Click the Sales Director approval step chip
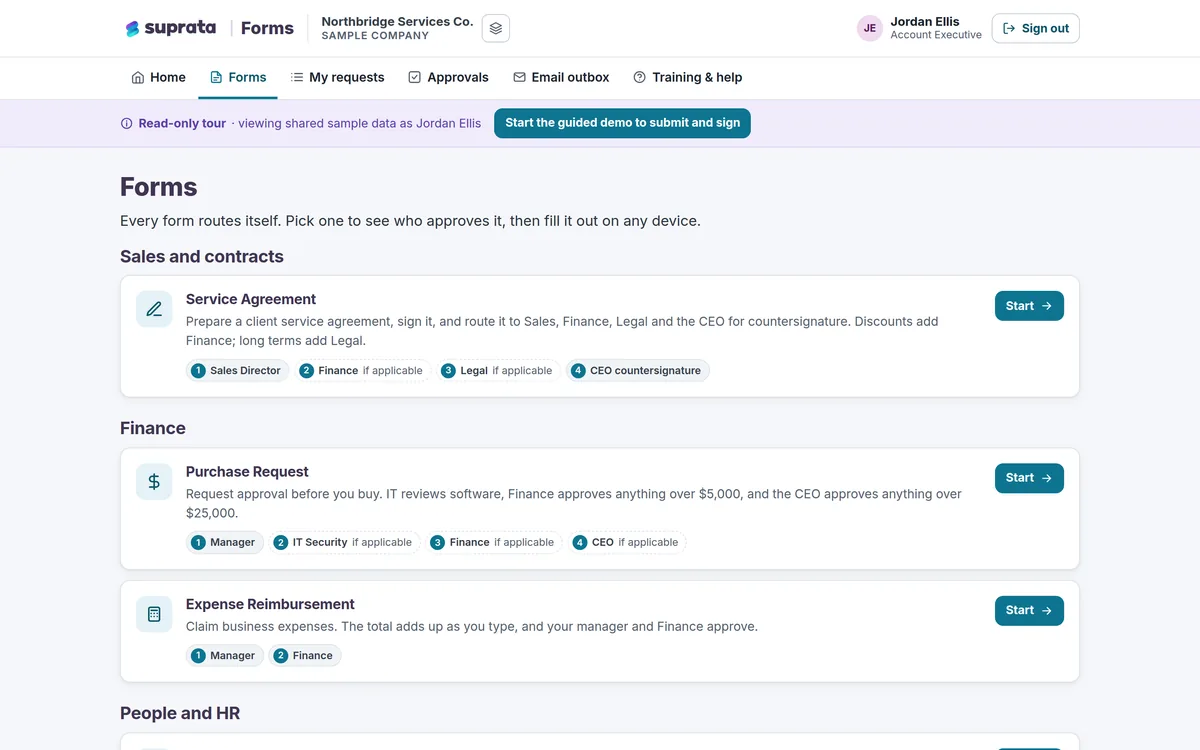1200x750 pixels. click(x=237, y=370)
